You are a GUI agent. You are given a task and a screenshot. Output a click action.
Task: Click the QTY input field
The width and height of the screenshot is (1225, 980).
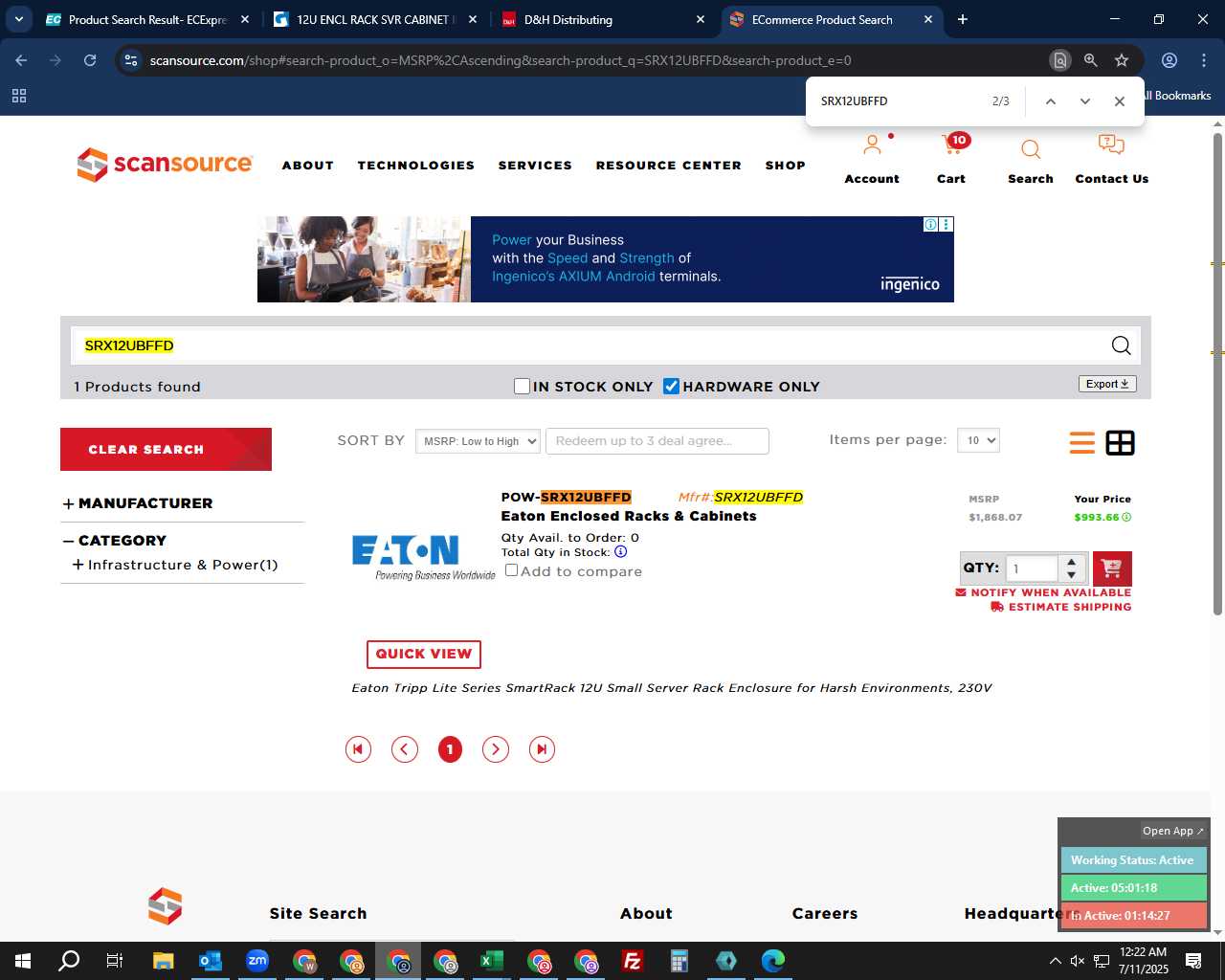[1032, 568]
